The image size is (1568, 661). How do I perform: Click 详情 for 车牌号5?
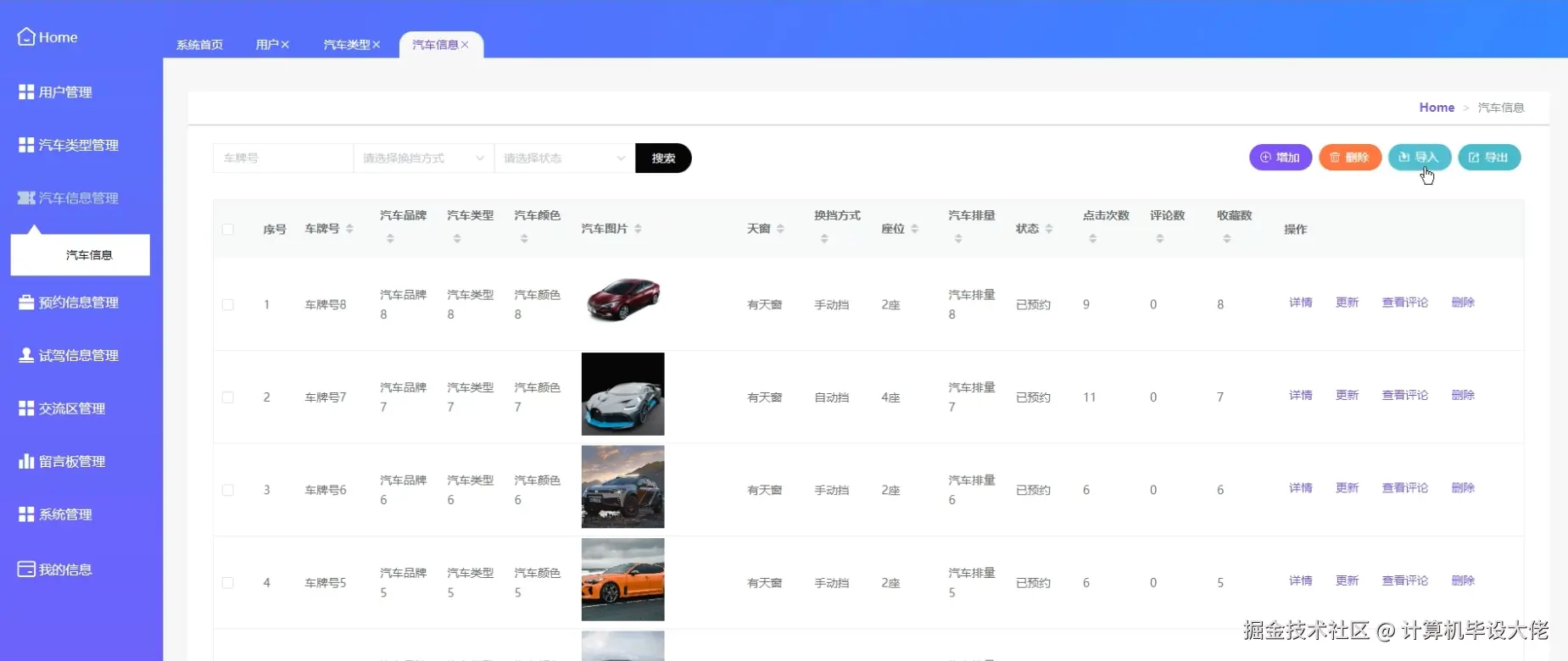(1301, 580)
